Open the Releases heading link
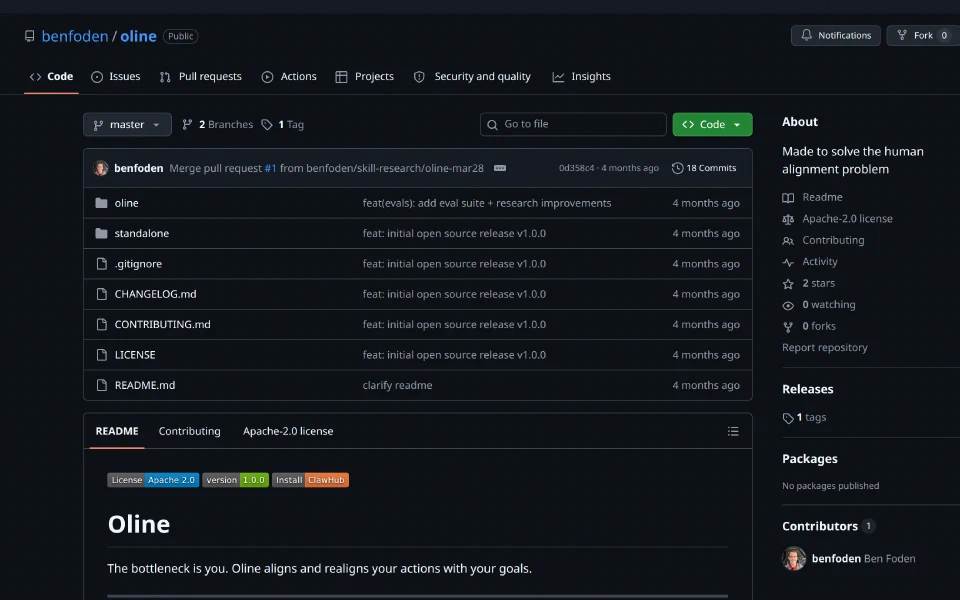The image size is (960, 600). [x=808, y=389]
